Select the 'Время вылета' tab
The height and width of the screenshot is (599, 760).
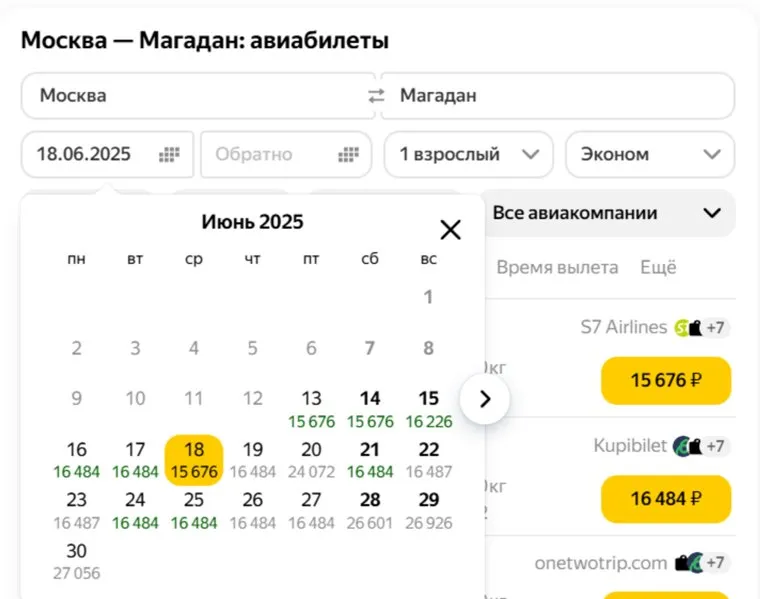point(557,267)
